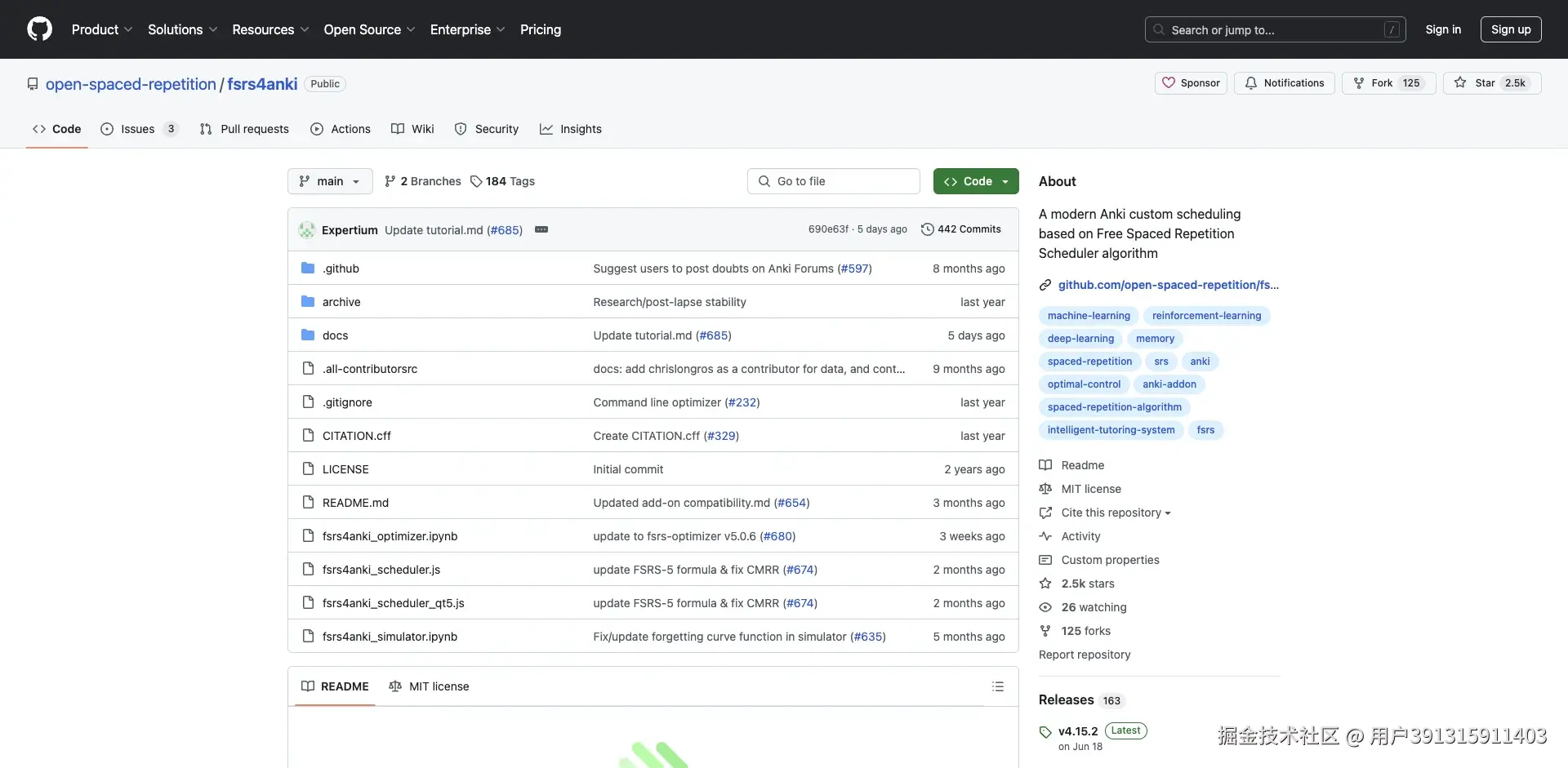Click the Sponsor button
Image resolution: width=1568 pixels, height=768 pixels.
[1191, 83]
